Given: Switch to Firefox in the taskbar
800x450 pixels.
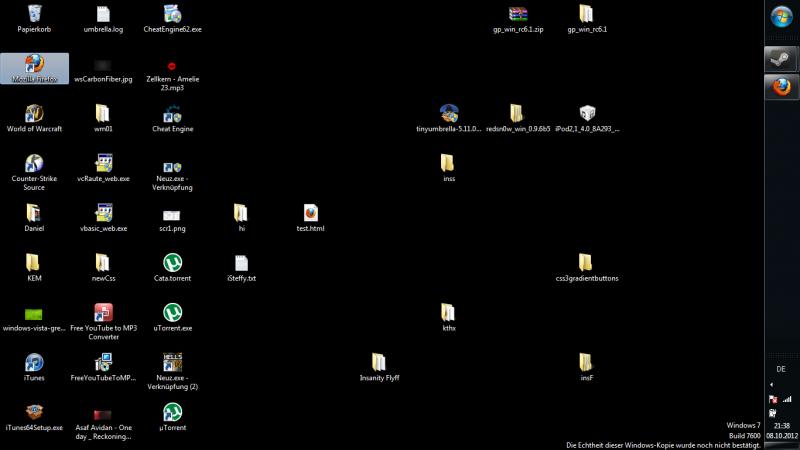Looking at the screenshot, I should pyautogui.click(x=780, y=87).
